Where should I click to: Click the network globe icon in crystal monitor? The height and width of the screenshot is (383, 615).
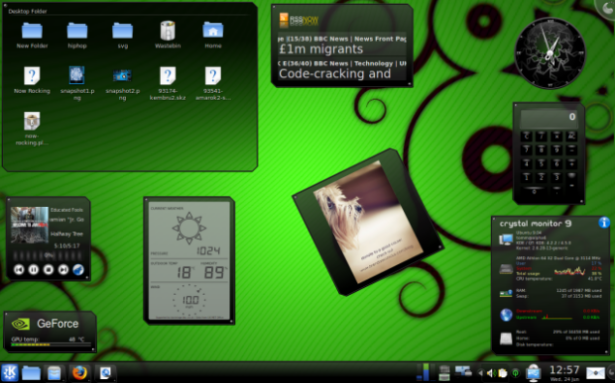pyautogui.click(x=506, y=315)
